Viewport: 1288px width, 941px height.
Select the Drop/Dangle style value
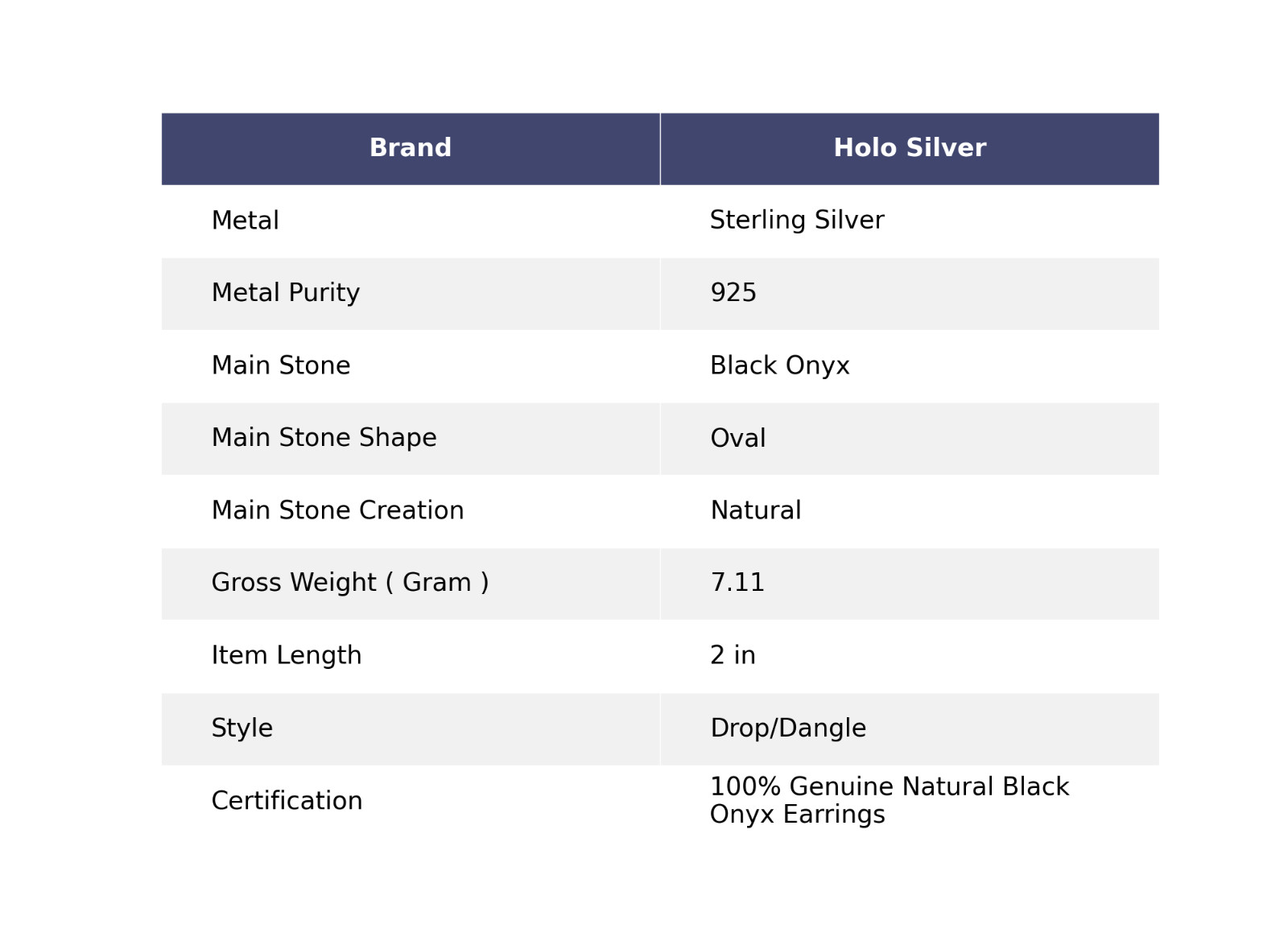coord(787,728)
